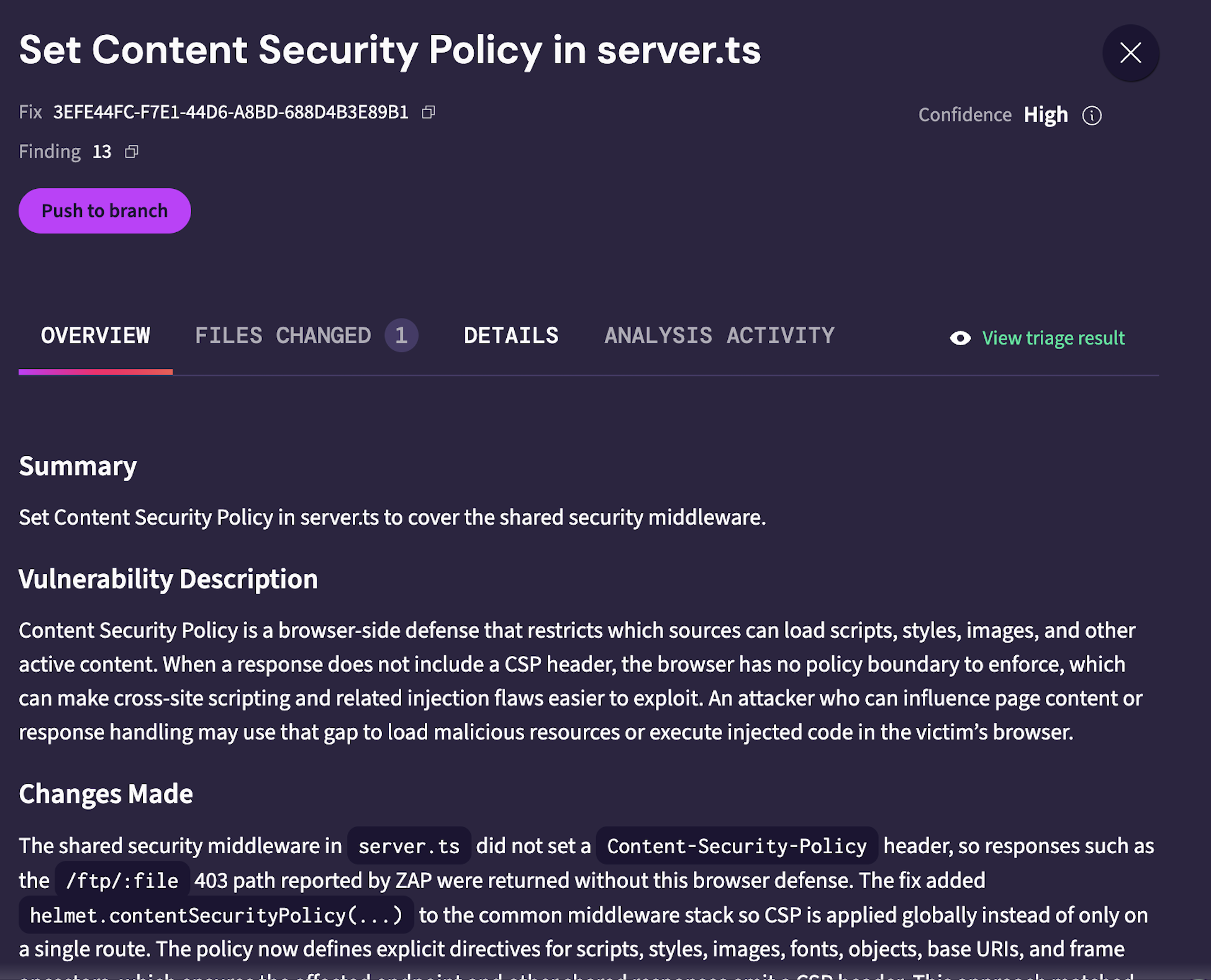Push the fix to branch
The width and height of the screenshot is (1211, 980).
click(104, 211)
